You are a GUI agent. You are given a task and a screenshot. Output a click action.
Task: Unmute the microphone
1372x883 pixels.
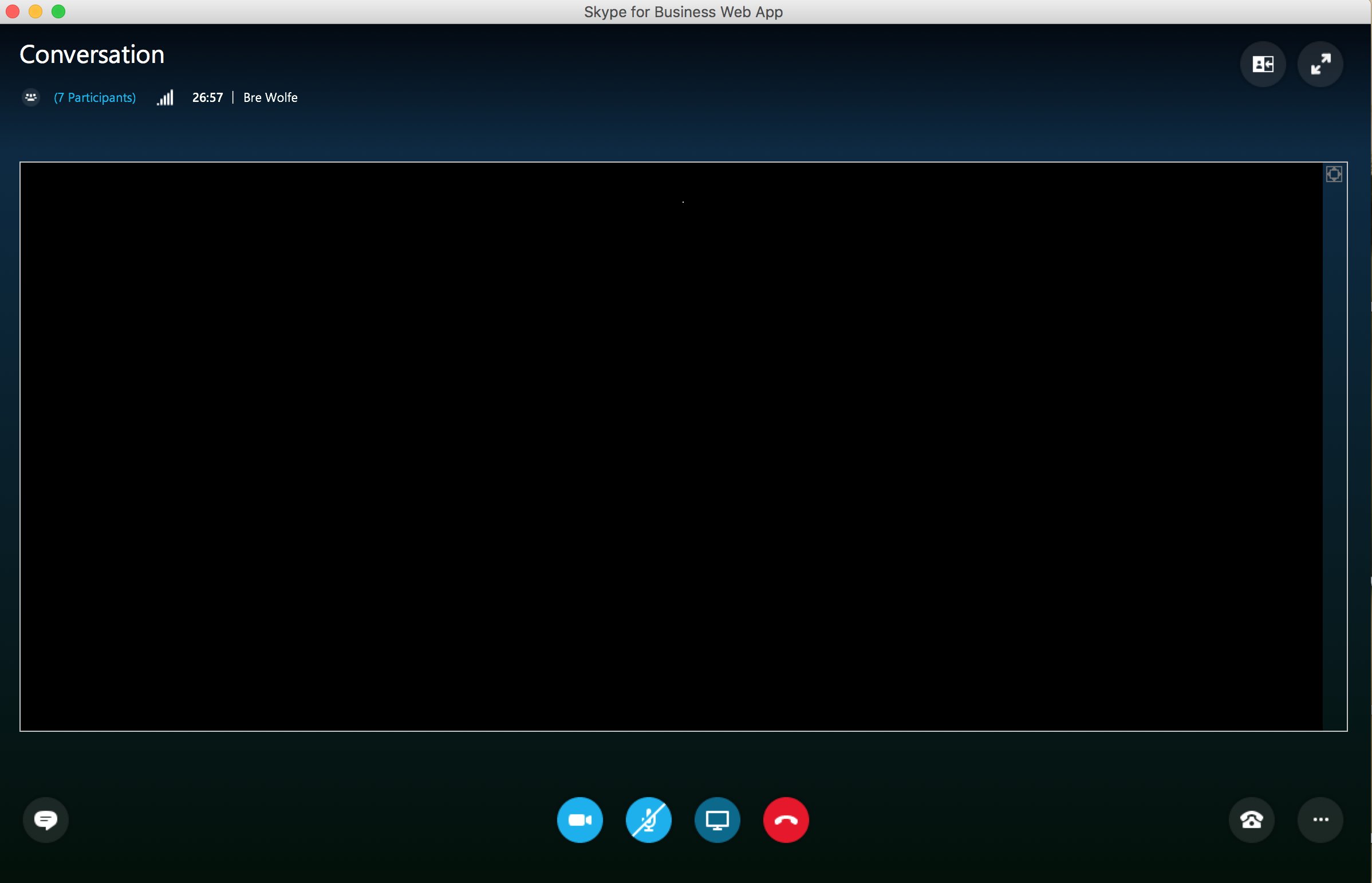(648, 820)
